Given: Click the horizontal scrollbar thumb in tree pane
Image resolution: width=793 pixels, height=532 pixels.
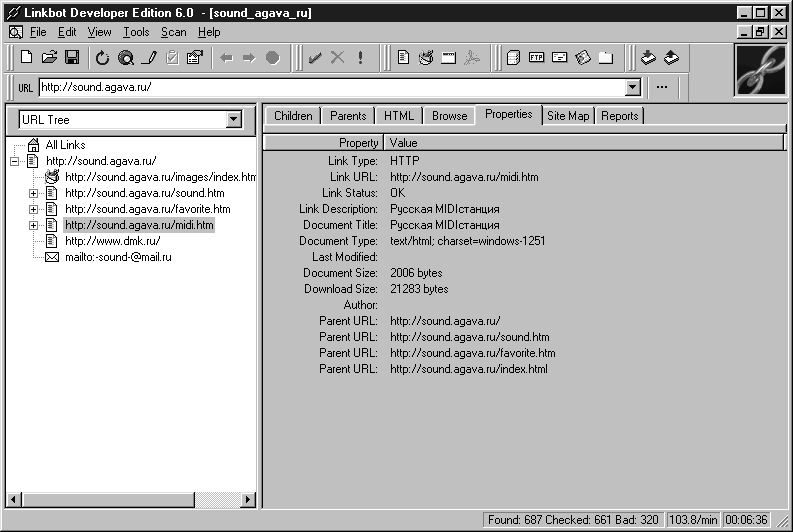Looking at the screenshot, I should pyautogui.click(x=108, y=500).
